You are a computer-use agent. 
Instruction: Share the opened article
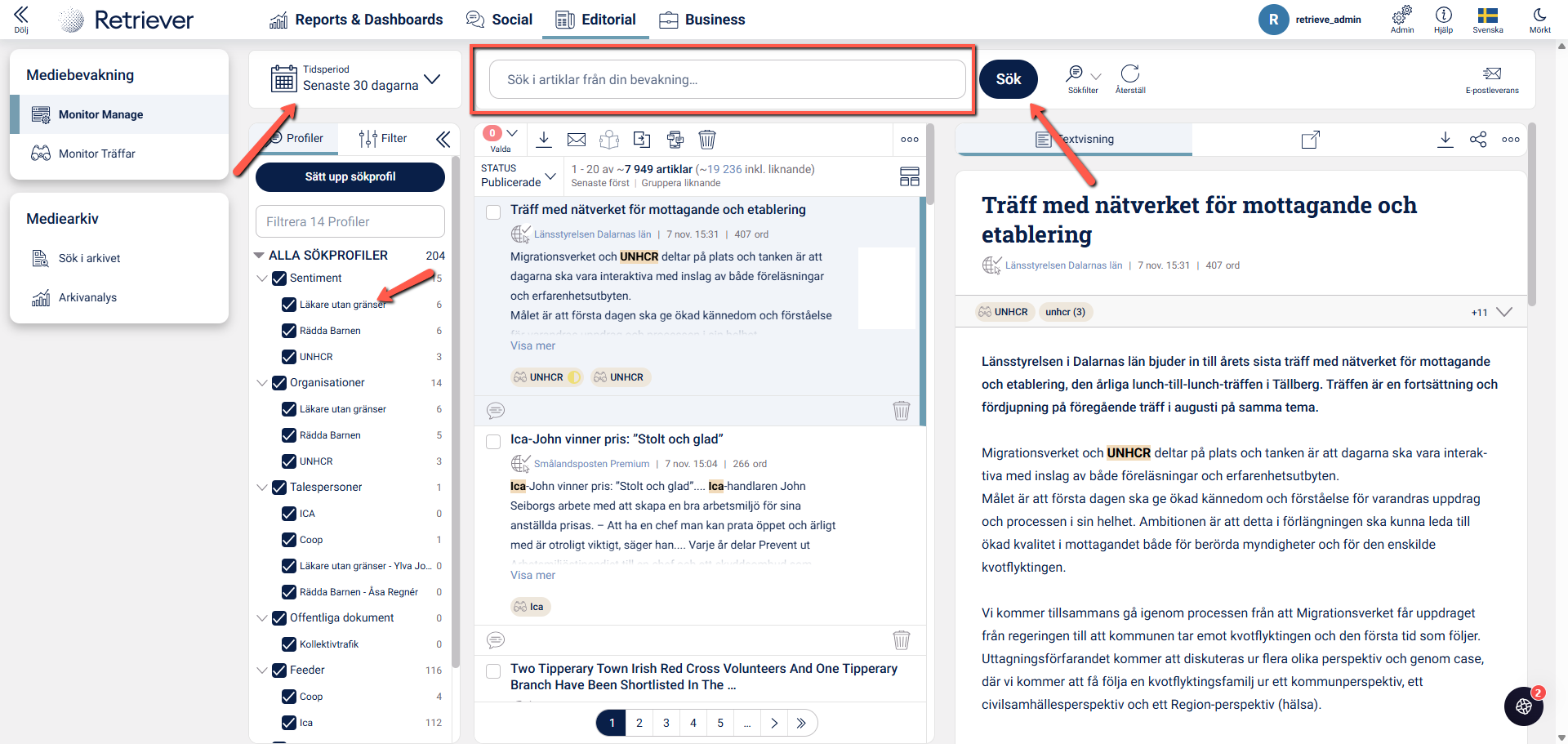click(x=1478, y=140)
